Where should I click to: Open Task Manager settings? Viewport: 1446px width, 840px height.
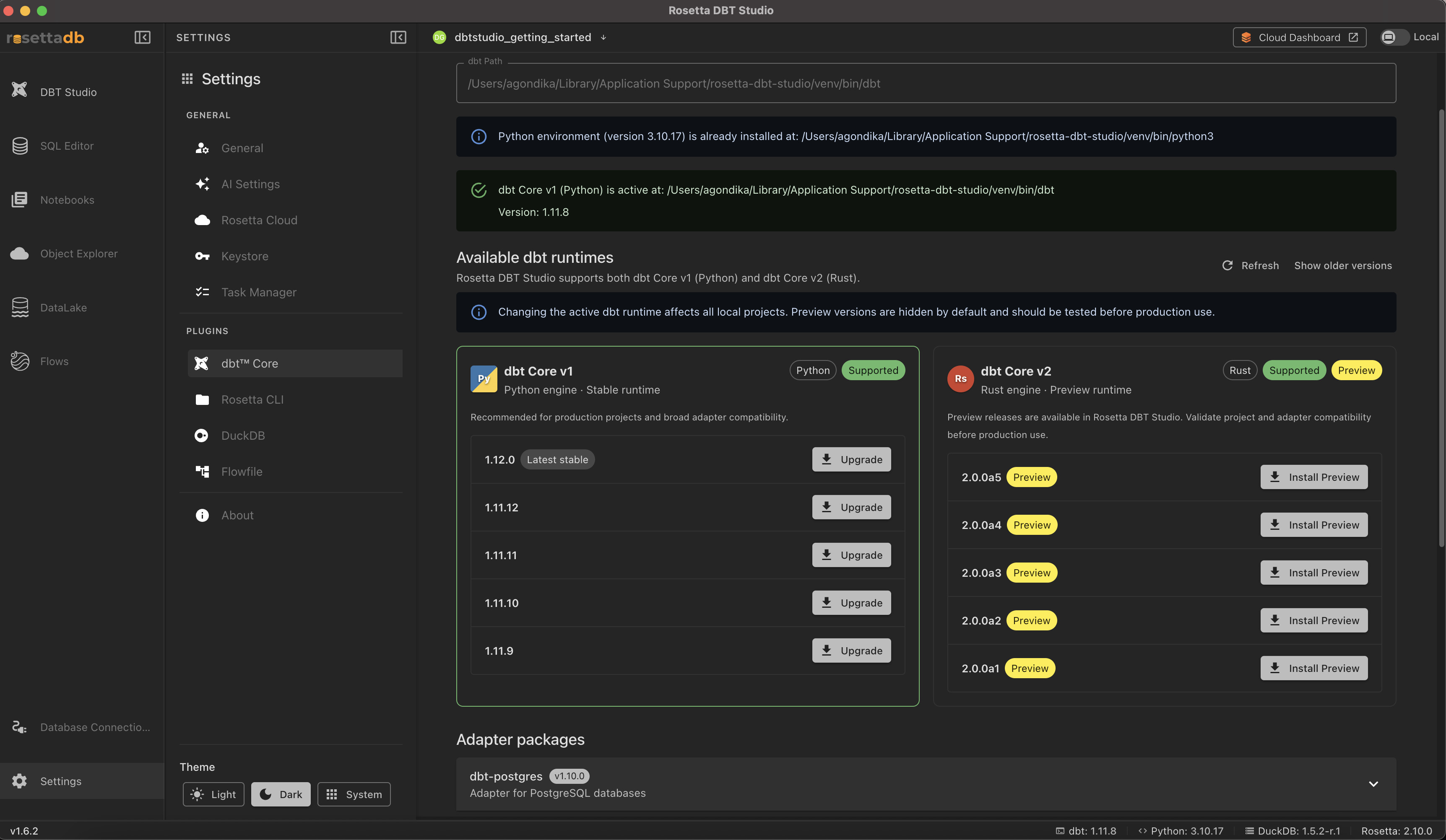(x=295, y=293)
